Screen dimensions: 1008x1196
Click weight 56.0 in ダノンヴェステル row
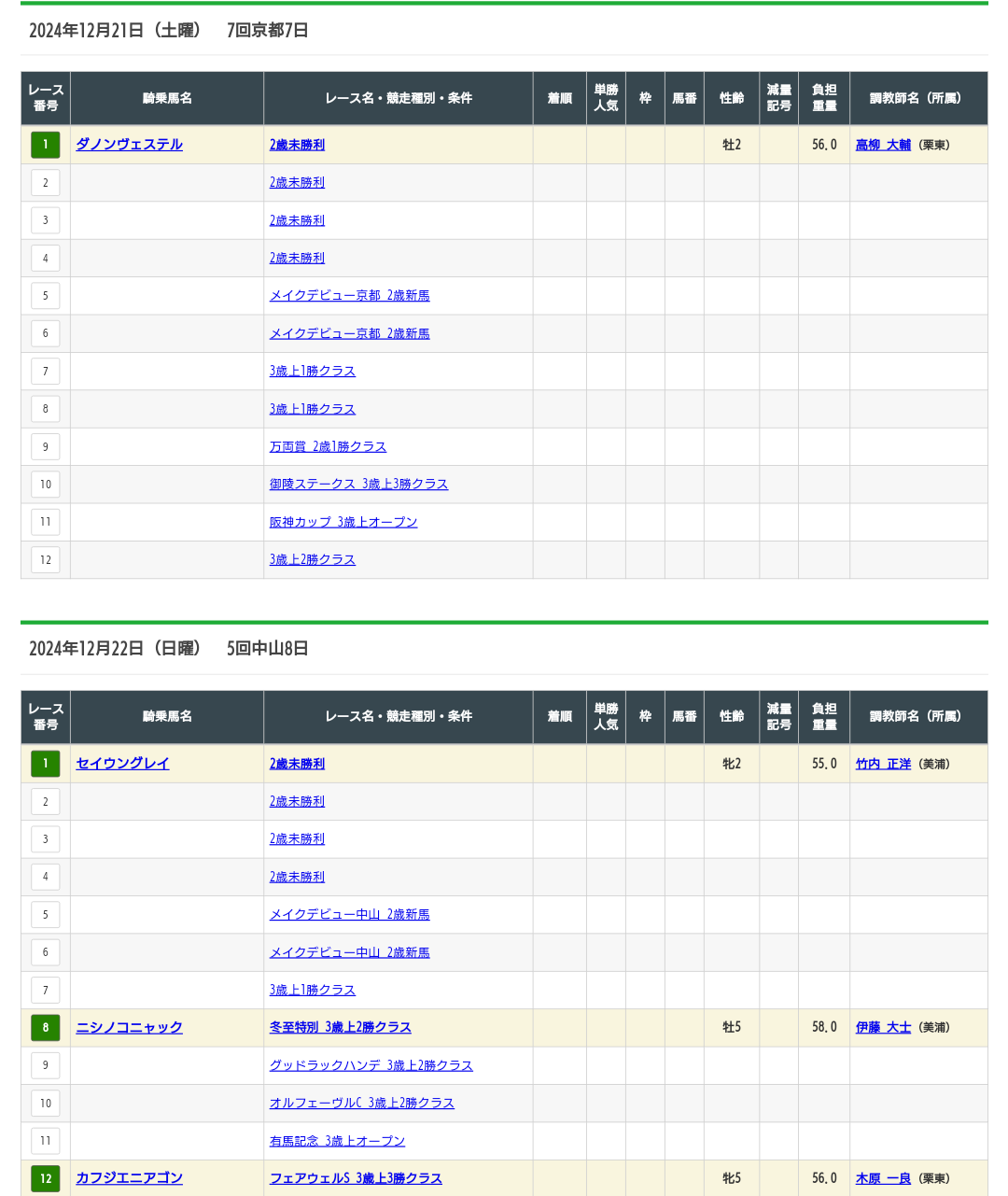point(824,145)
